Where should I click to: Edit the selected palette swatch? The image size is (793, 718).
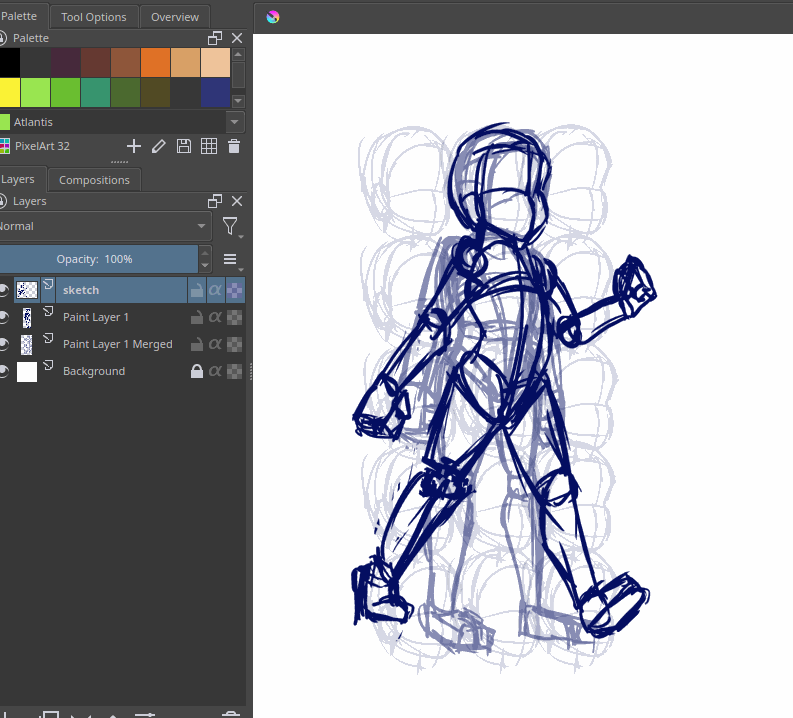click(x=159, y=146)
